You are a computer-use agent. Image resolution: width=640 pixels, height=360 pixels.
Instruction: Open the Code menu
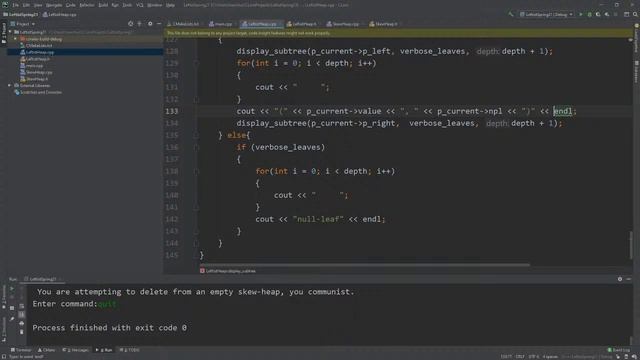coord(71,5)
